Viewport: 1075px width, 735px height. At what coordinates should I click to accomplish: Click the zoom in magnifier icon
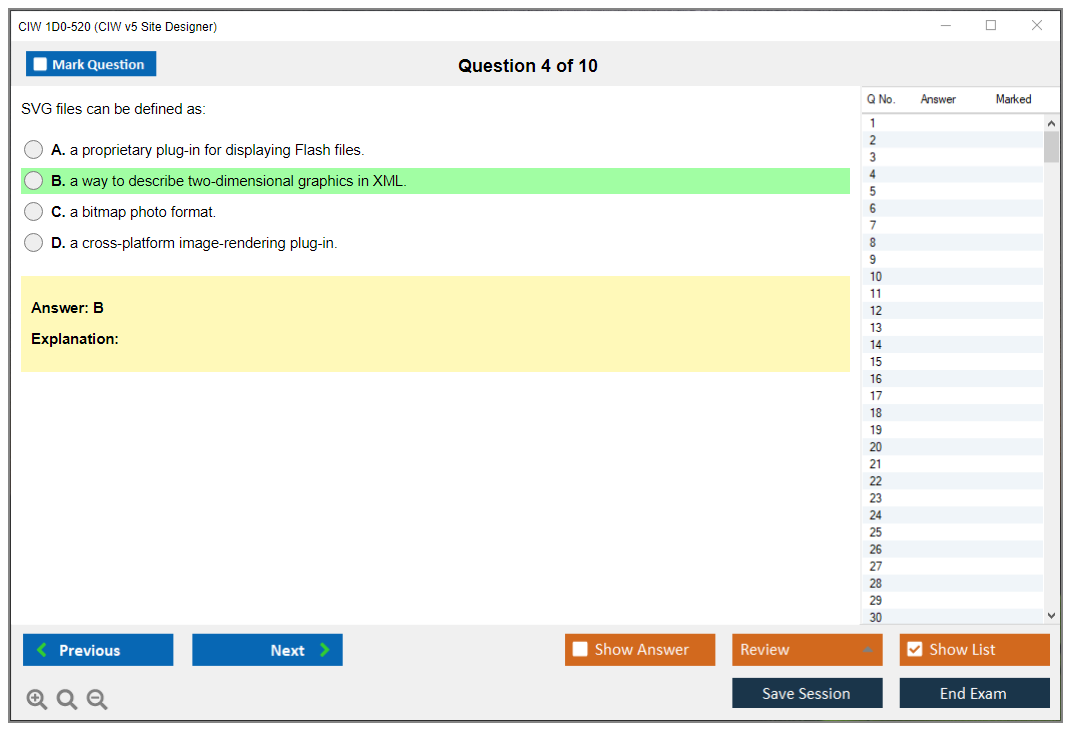37,700
